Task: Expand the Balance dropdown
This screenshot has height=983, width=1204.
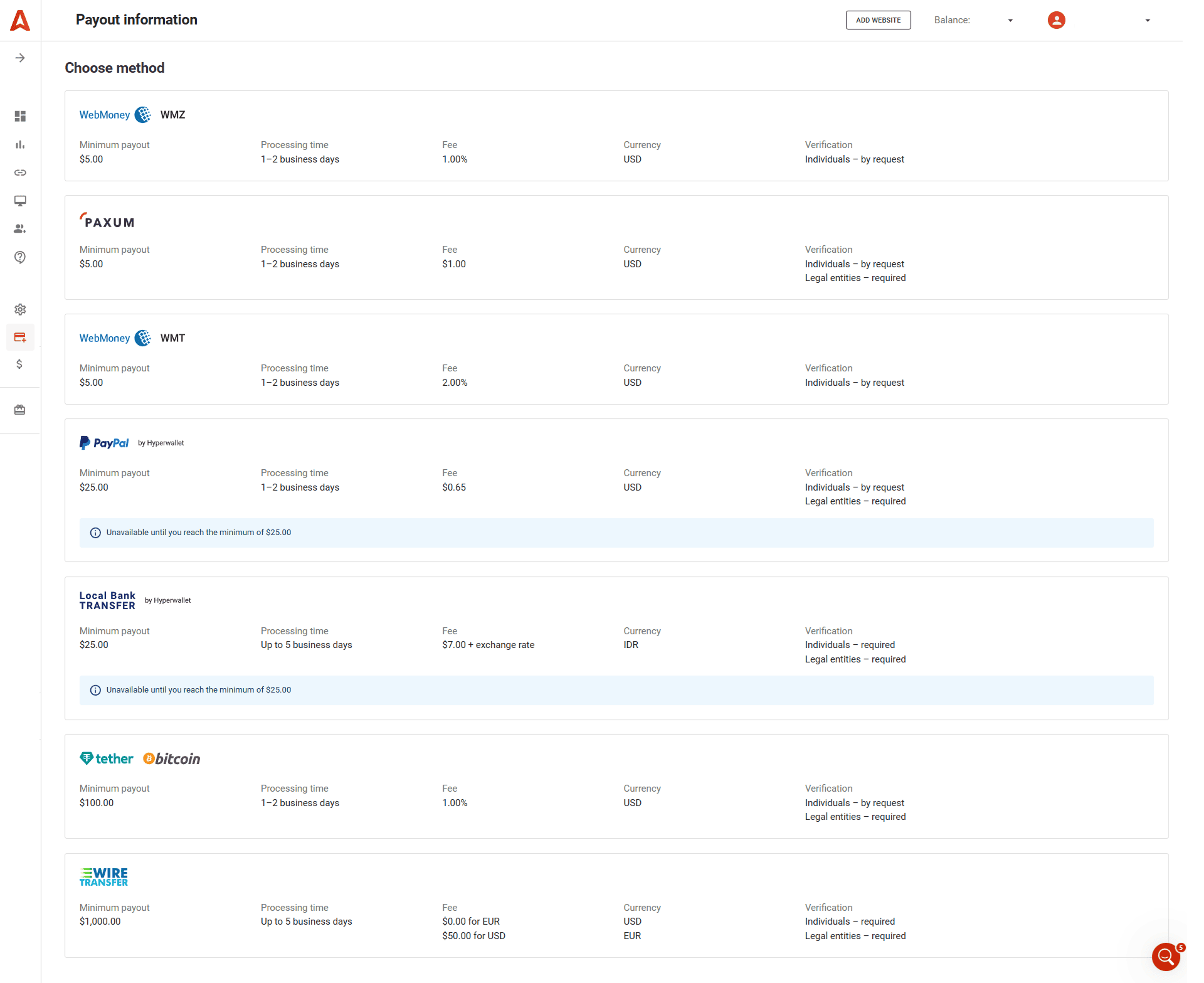Action: click(x=1010, y=20)
